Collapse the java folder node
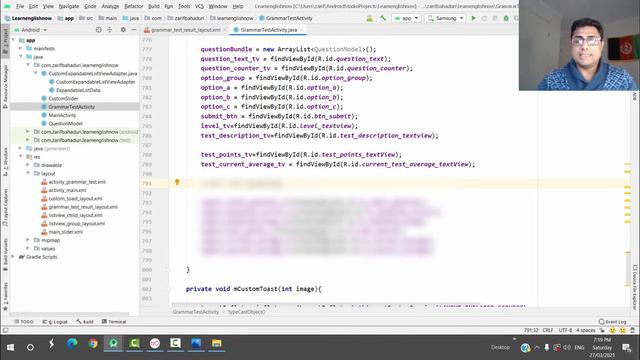 [21, 57]
